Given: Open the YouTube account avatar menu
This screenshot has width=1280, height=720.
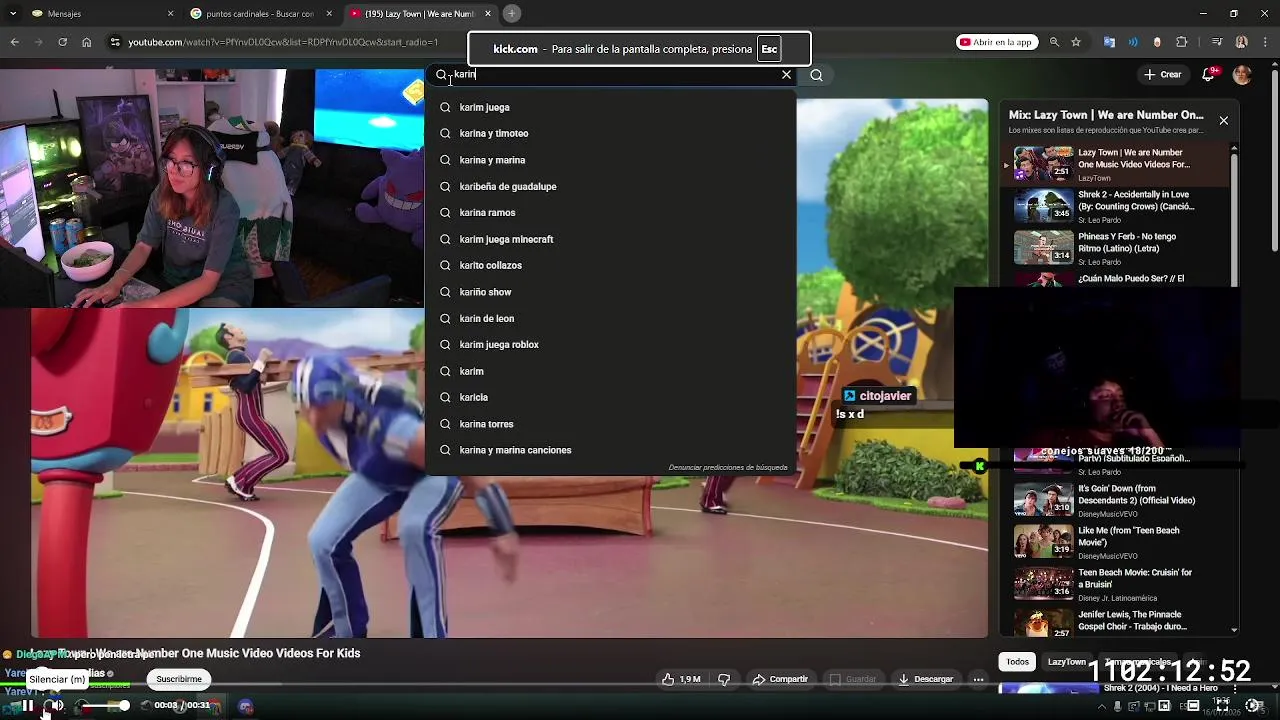Looking at the screenshot, I should [x=1242, y=75].
